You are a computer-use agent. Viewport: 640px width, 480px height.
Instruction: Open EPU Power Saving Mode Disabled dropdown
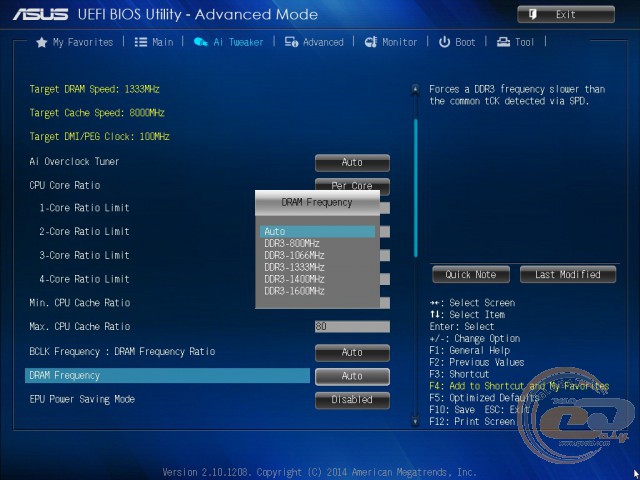(x=352, y=400)
